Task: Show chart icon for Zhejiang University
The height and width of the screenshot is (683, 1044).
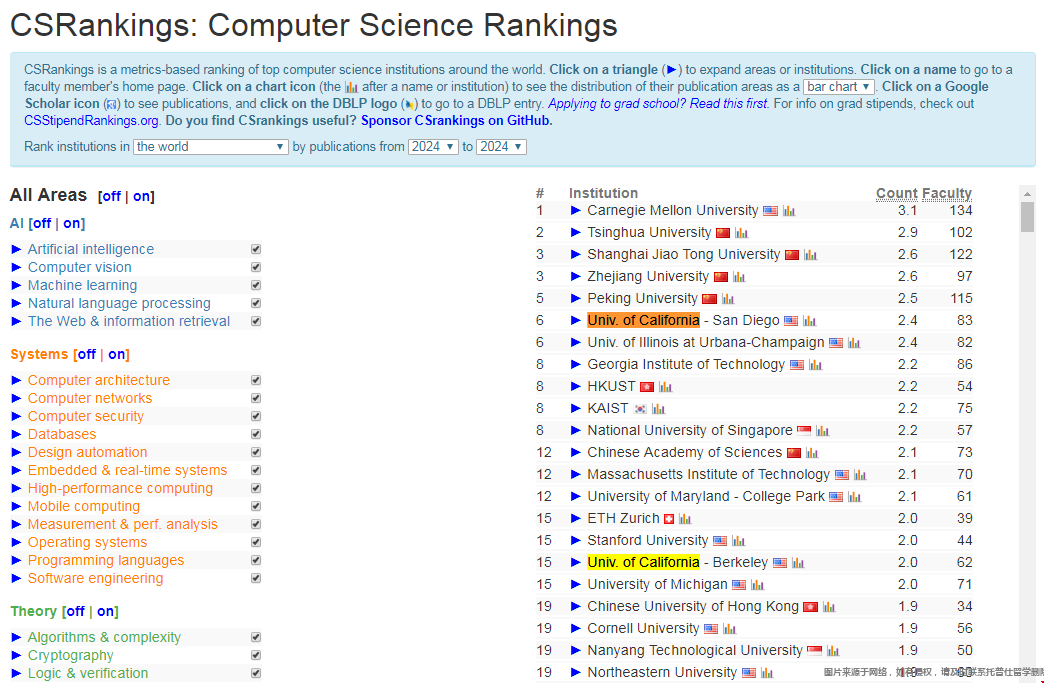Action: pyautogui.click(x=739, y=277)
